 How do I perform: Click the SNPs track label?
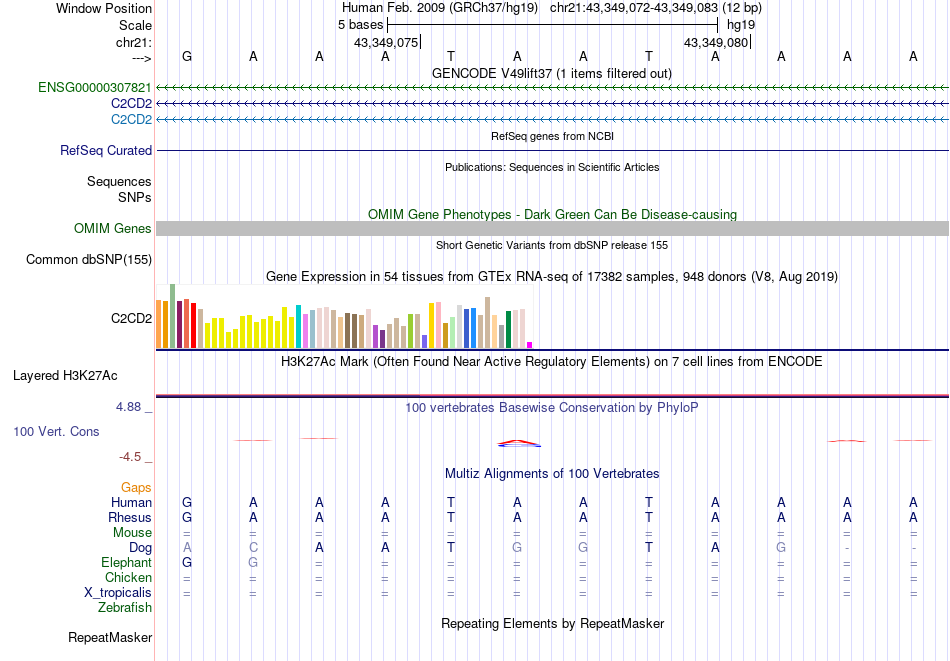coord(135,197)
